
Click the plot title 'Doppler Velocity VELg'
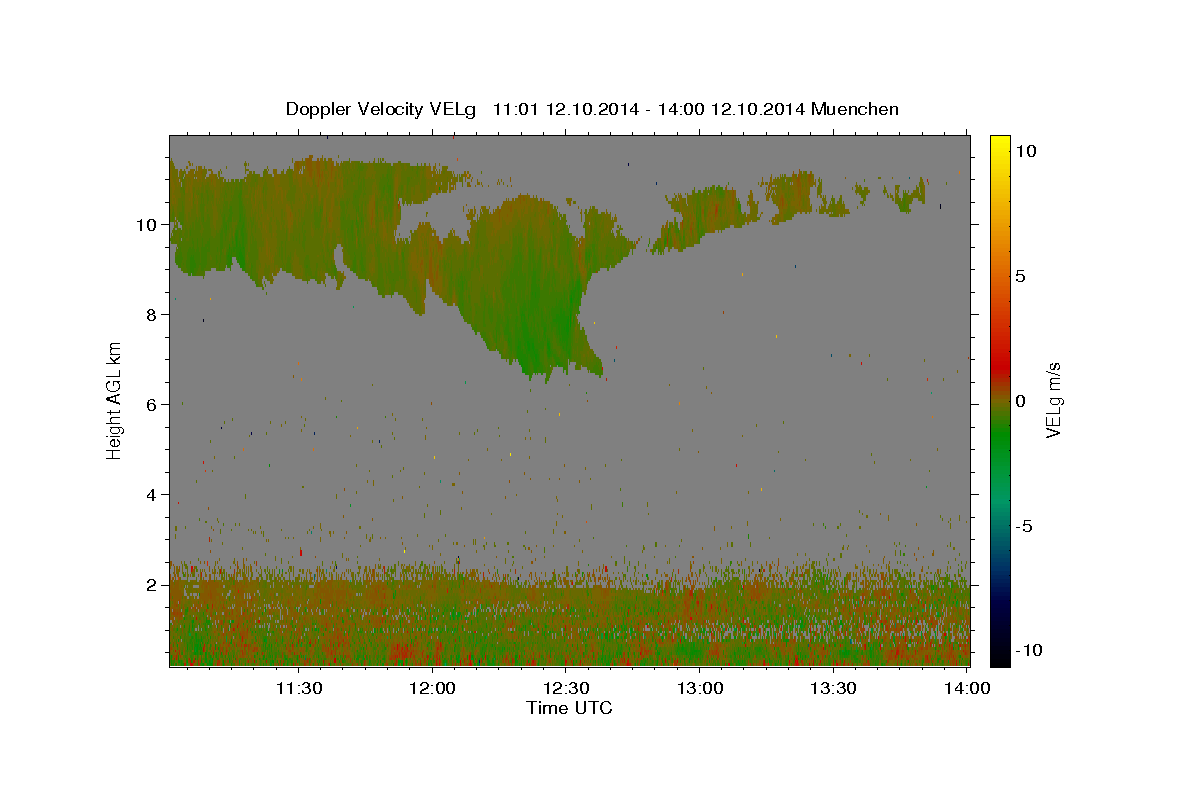pos(382,109)
